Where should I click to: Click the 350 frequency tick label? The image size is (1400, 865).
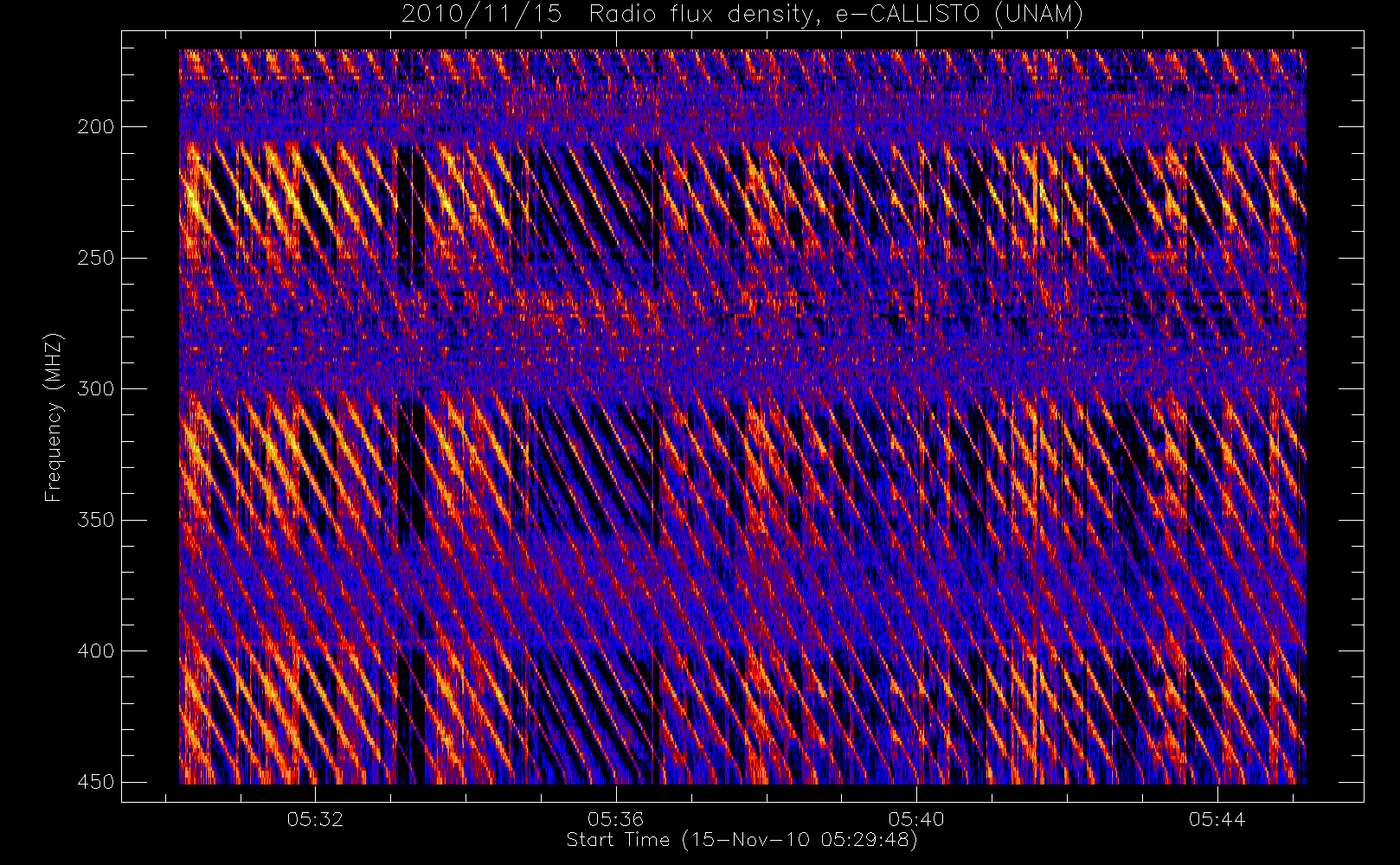pyautogui.click(x=95, y=520)
